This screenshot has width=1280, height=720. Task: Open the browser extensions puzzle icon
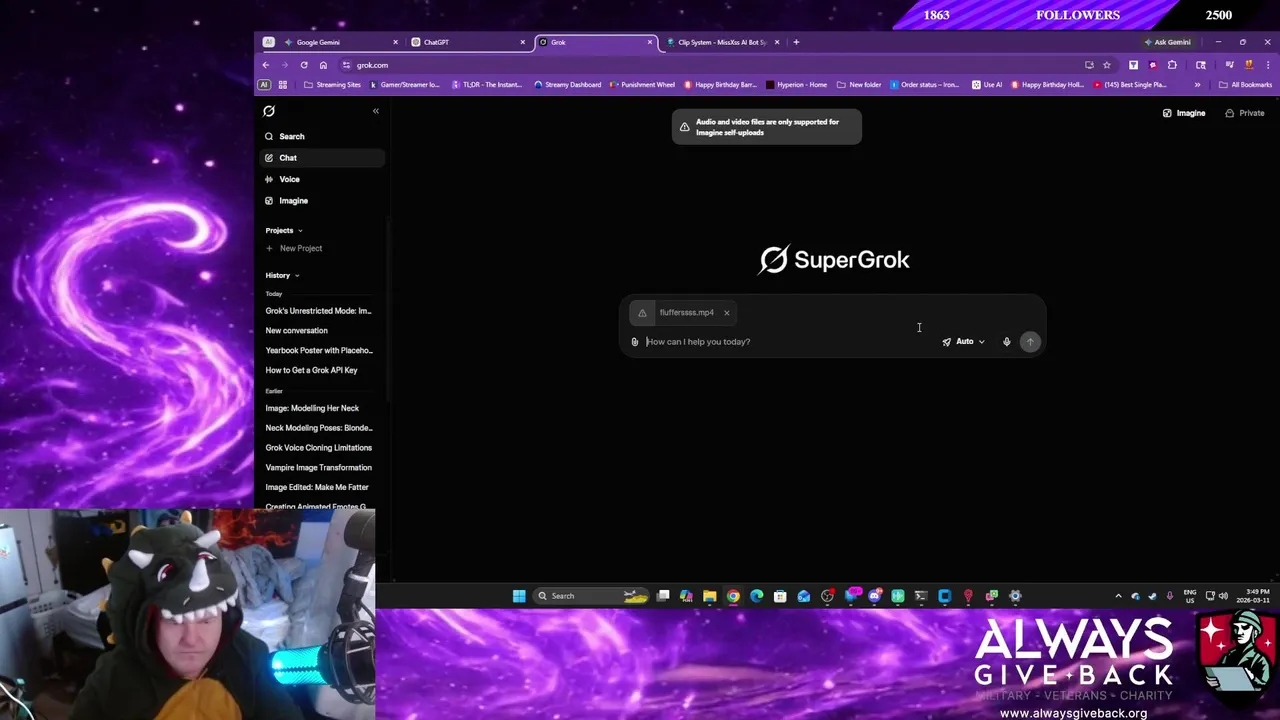pos(1172,65)
